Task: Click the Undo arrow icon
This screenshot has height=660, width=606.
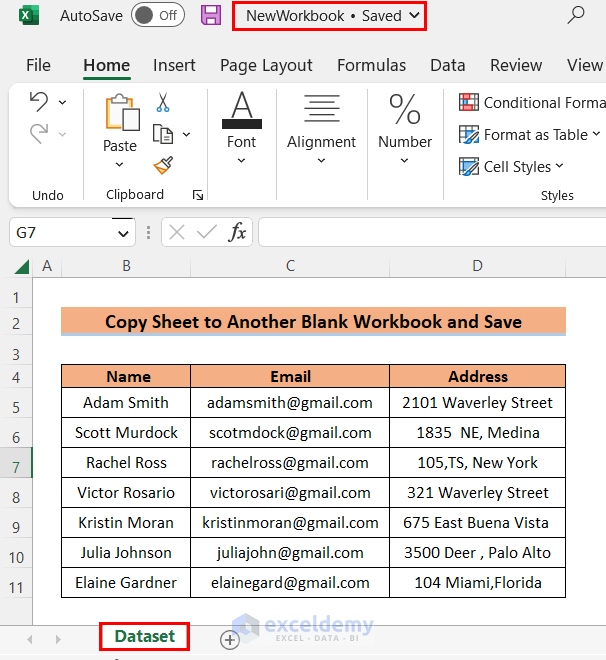Action: point(39,101)
